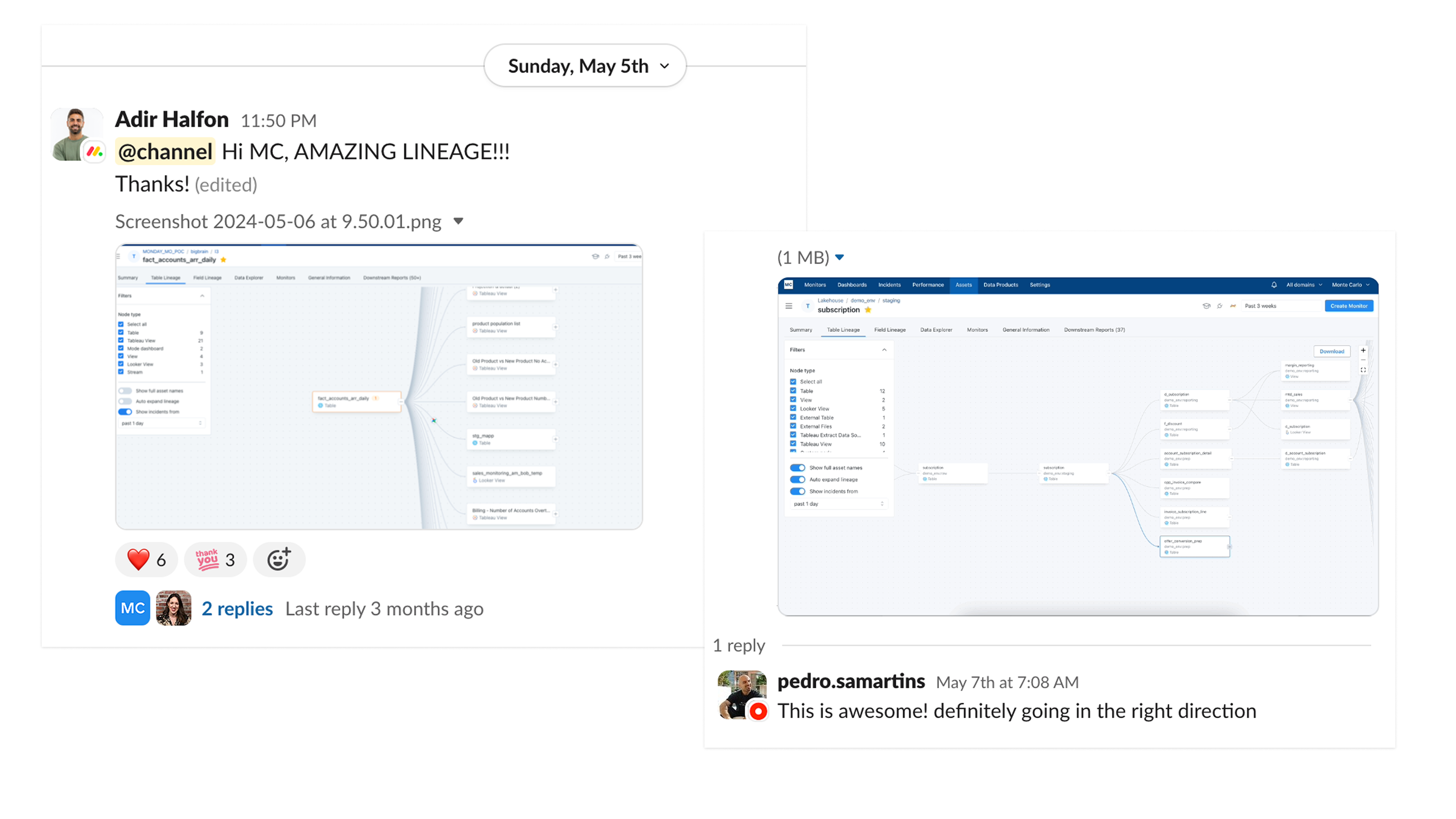This screenshot has width=1456, height=819.
Task: Click the orange handshake icon left of 'Past 3 weeks'
Action: [x=1233, y=306]
